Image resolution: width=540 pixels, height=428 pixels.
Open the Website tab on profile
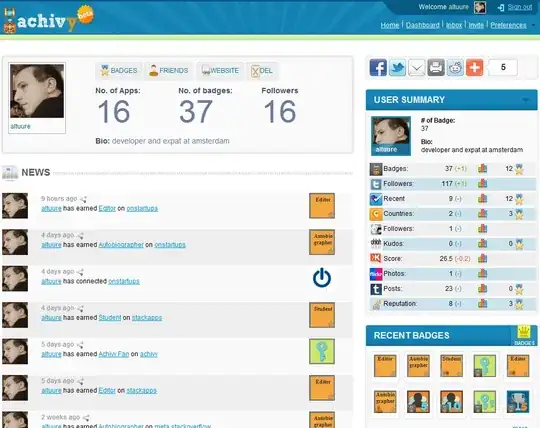coord(220,71)
